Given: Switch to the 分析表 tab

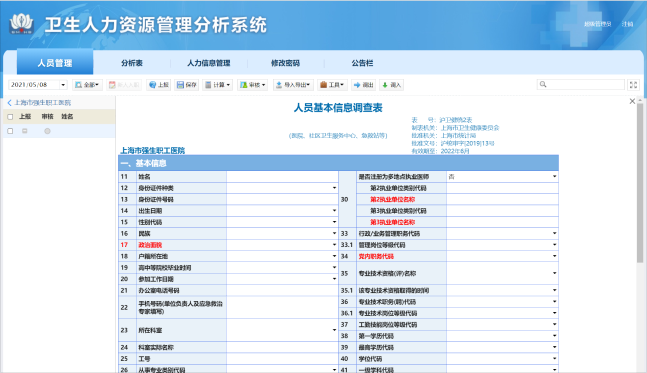Looking at the screenshot, I should pyautogui.click(x=132, y=63).
